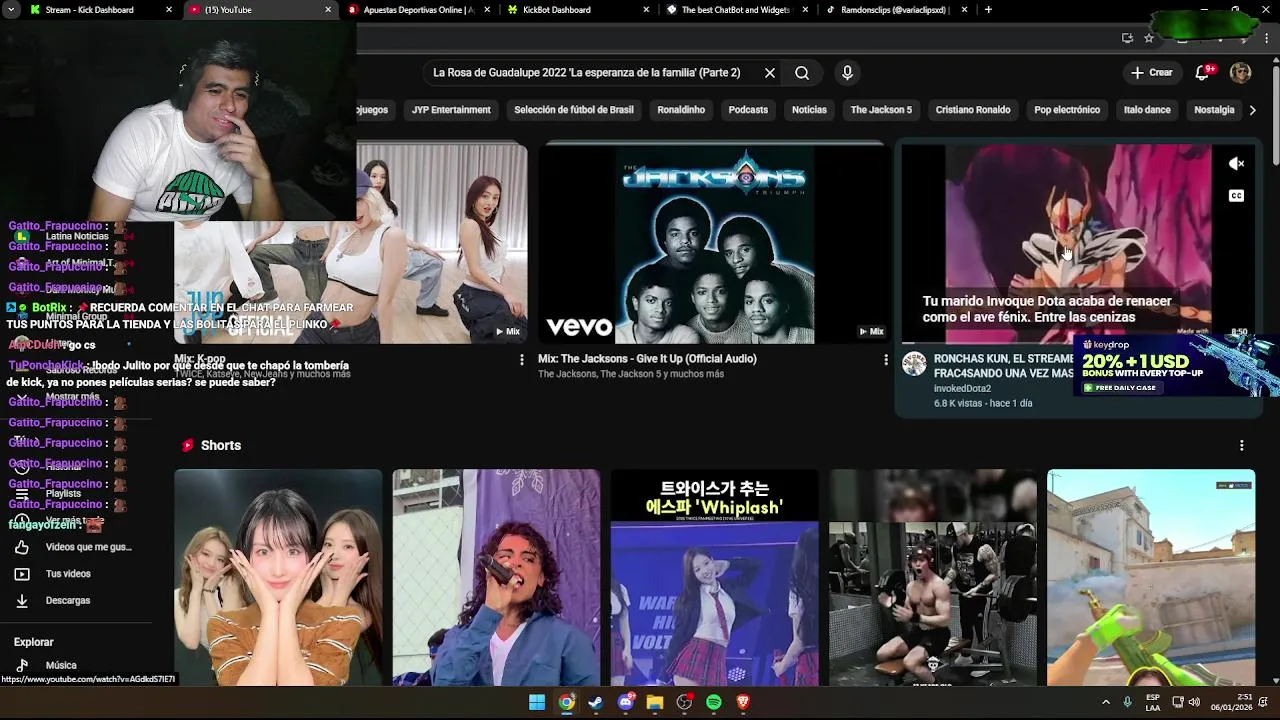1280x720 pixels.
Task: Open a new browser tab
Action: [x=988, y=10]
